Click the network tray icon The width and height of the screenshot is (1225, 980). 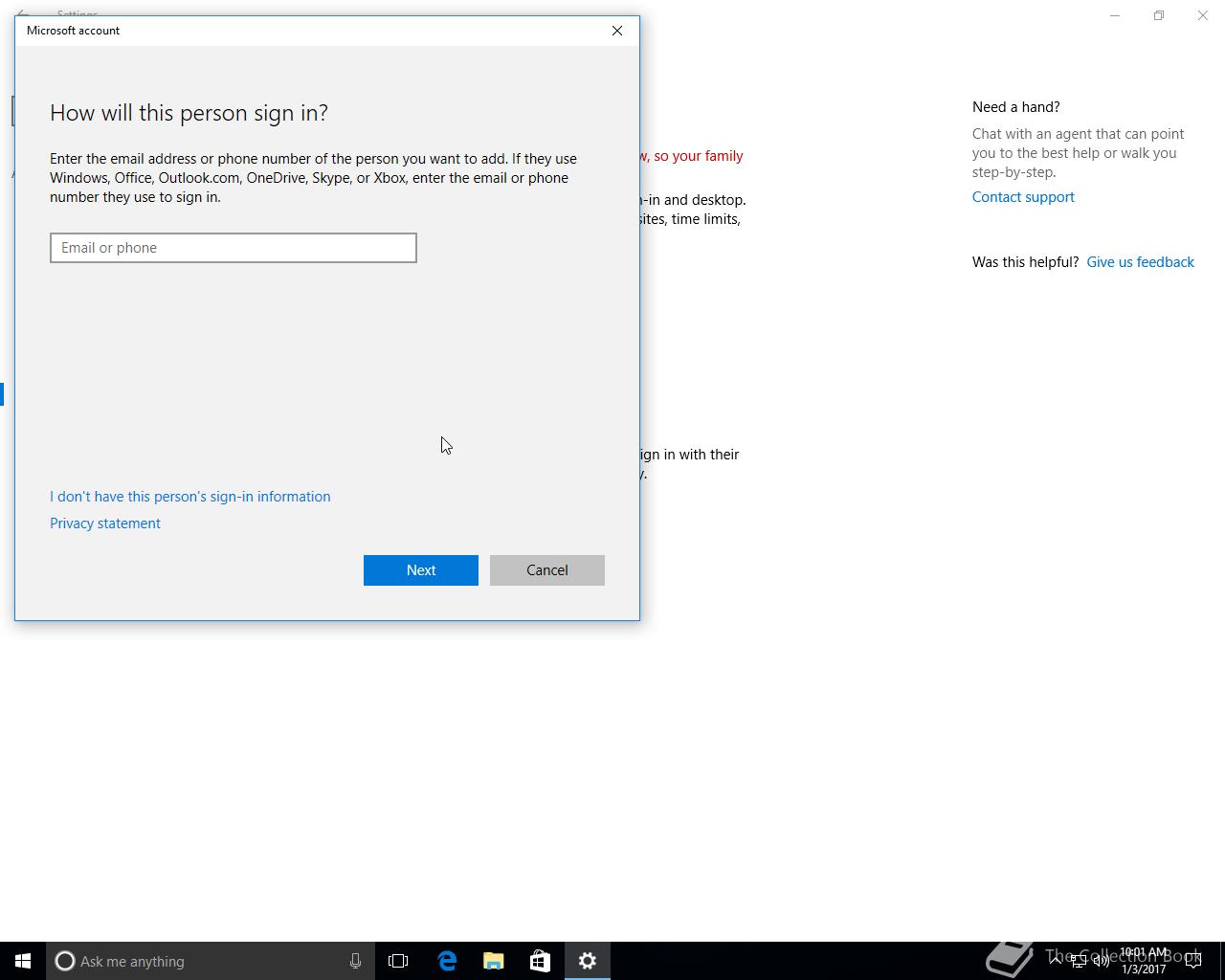[1079, 961]
